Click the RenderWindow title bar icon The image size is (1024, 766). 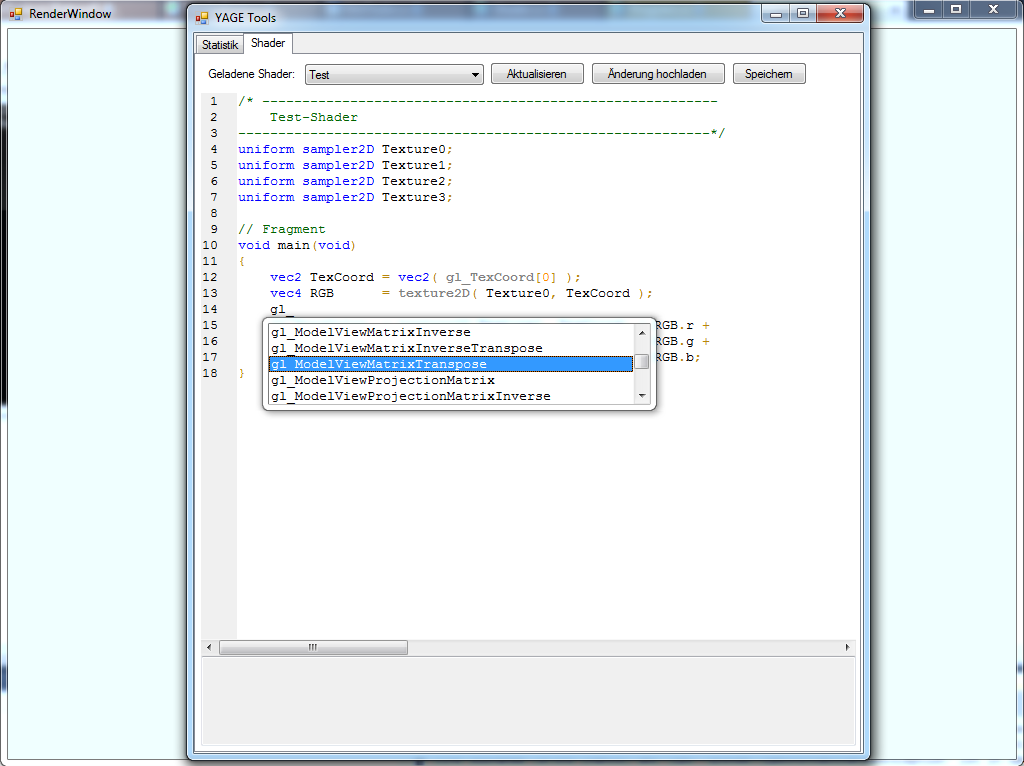[x=16, y=14]
